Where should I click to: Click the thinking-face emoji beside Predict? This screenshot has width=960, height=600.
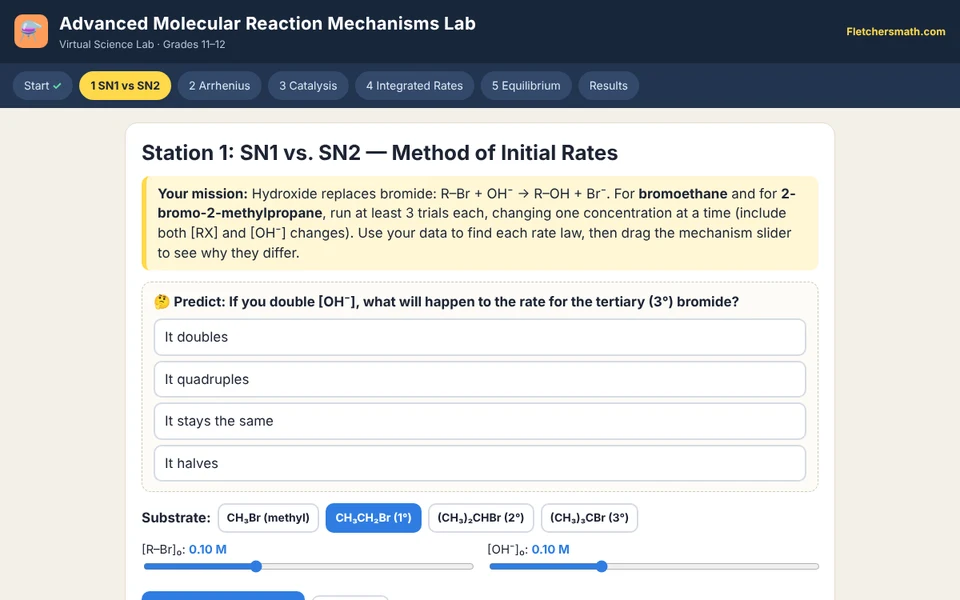tap(162, 302)
